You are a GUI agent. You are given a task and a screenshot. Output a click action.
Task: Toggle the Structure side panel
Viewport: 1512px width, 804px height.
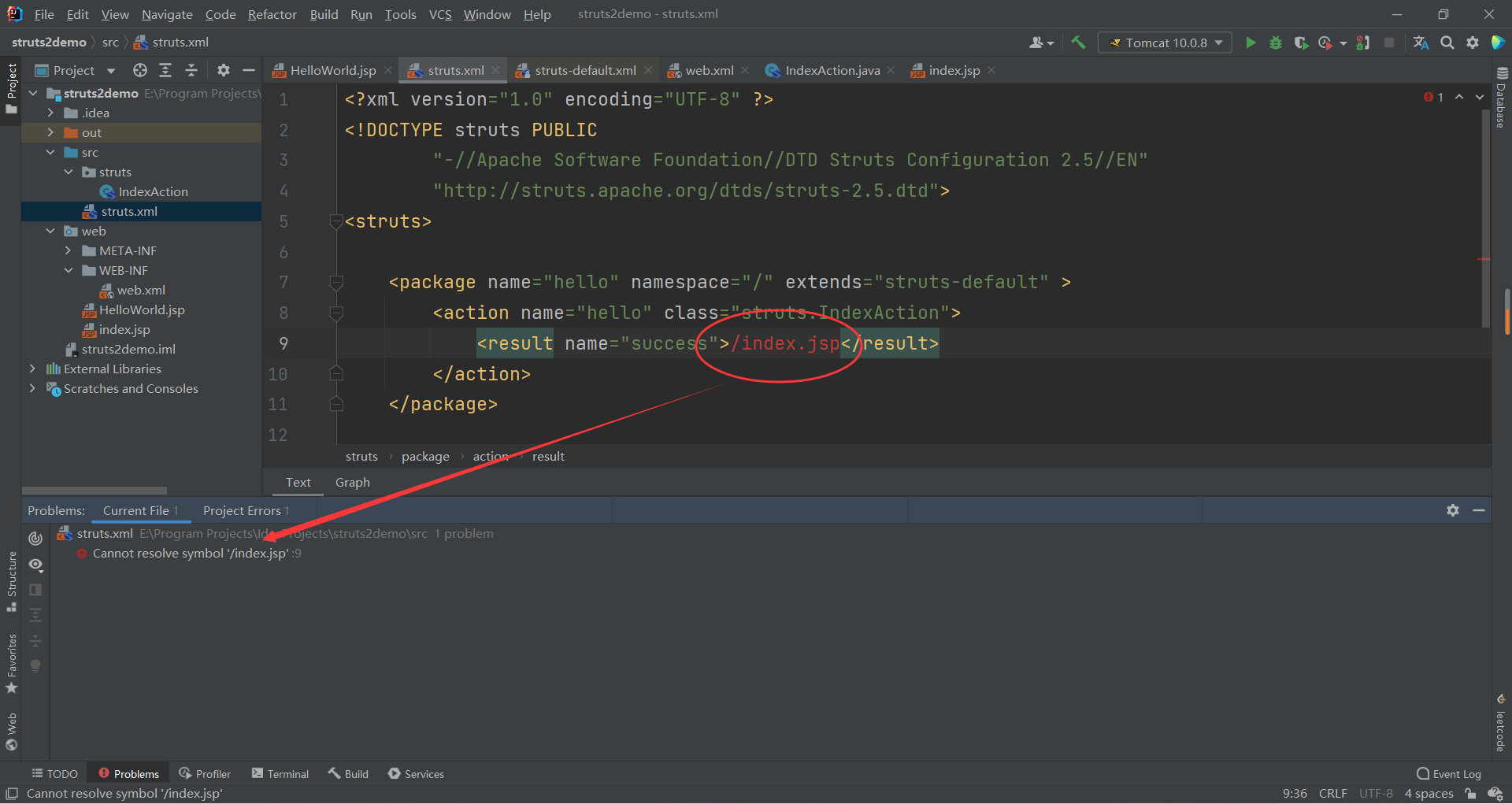coord(11,581)
